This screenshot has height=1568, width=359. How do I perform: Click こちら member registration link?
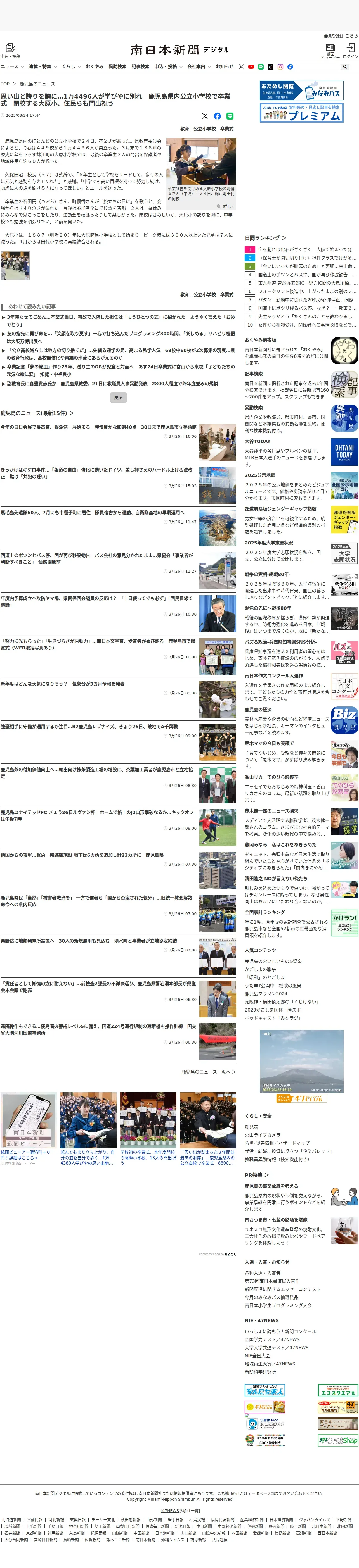click(x=352, y=36)
